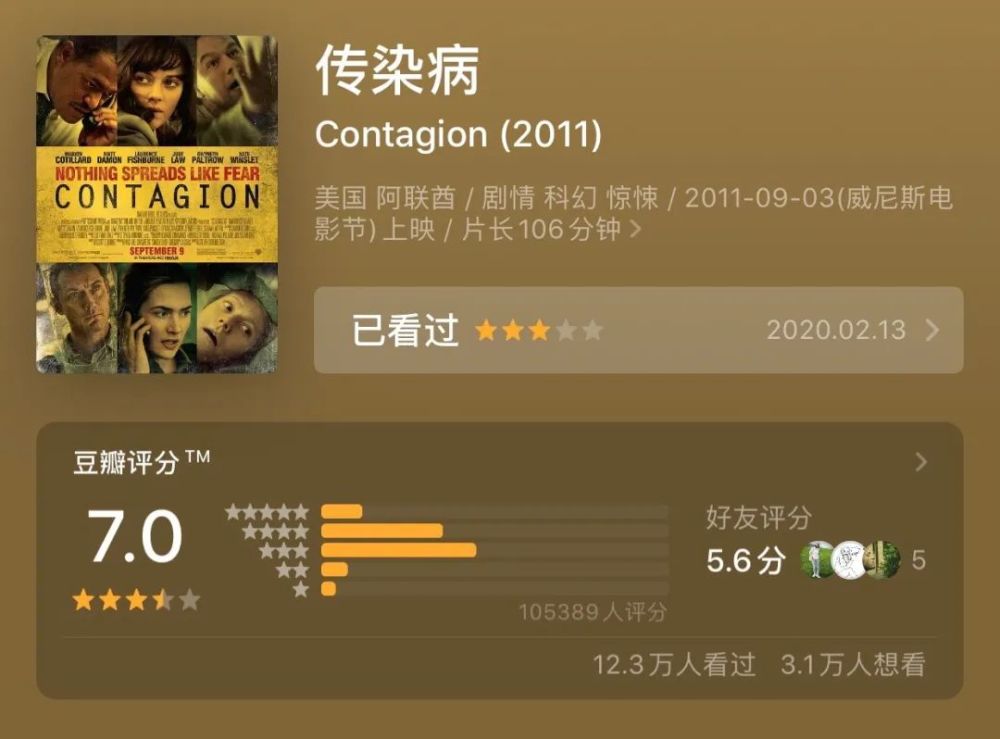This screenshot has width=1000, height=739.
Task: Tap the 传染病 movie title
Action: 398,71
